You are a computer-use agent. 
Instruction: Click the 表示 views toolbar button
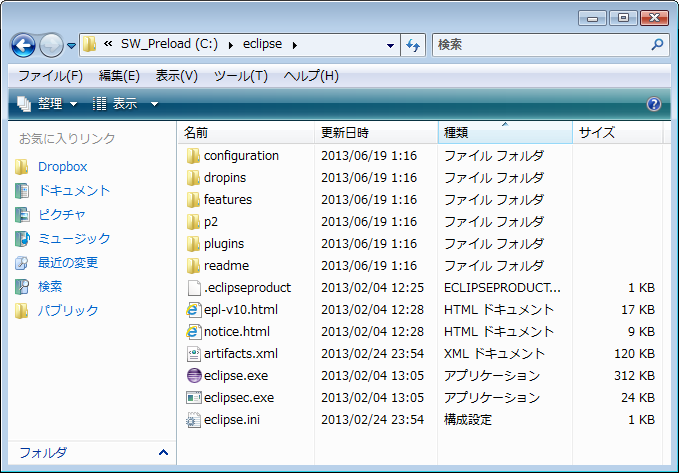(115, 104)
